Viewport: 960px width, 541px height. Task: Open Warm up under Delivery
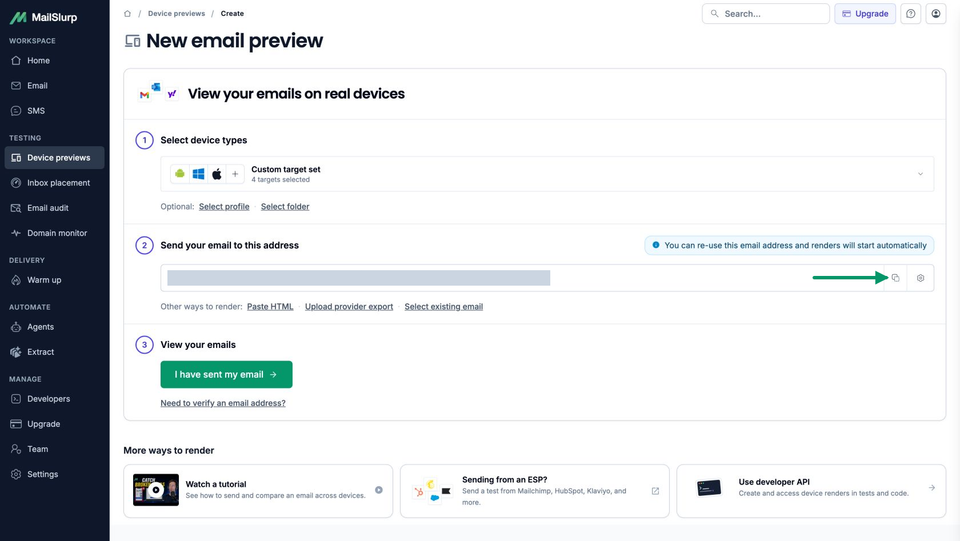point(54,280)
